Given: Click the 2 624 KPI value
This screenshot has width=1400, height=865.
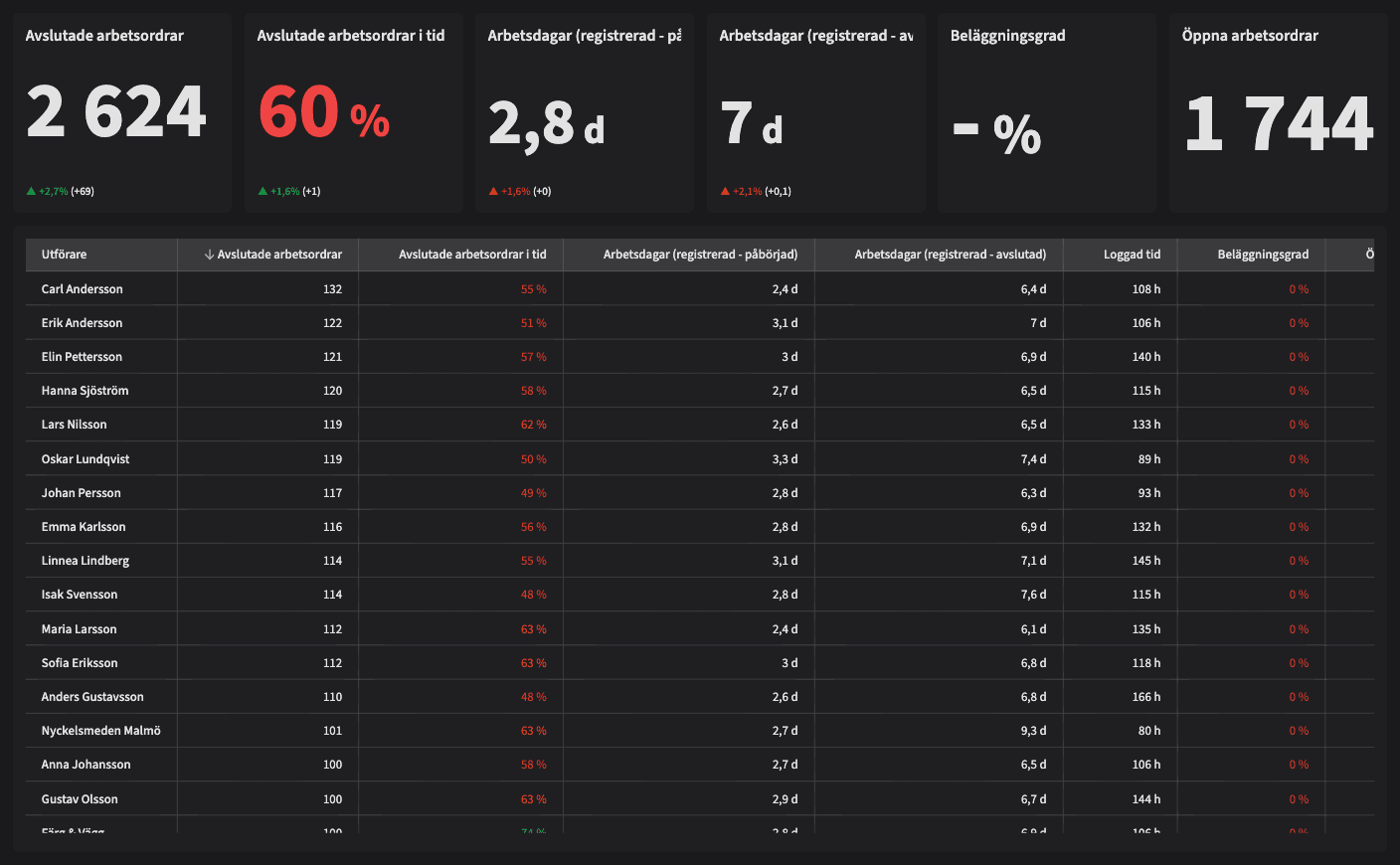Looking at the screenshot, I should 118,112.
